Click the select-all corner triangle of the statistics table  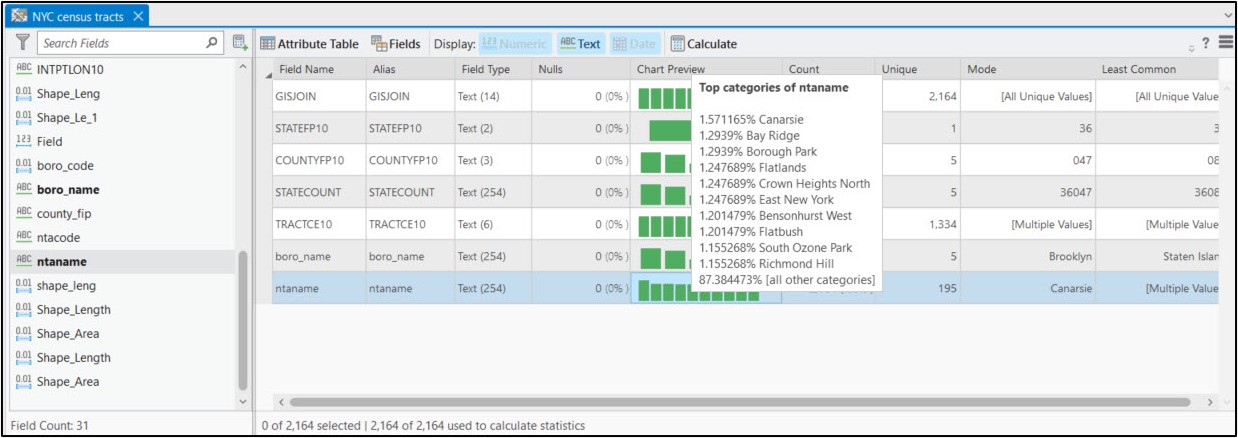coord(267,74)
